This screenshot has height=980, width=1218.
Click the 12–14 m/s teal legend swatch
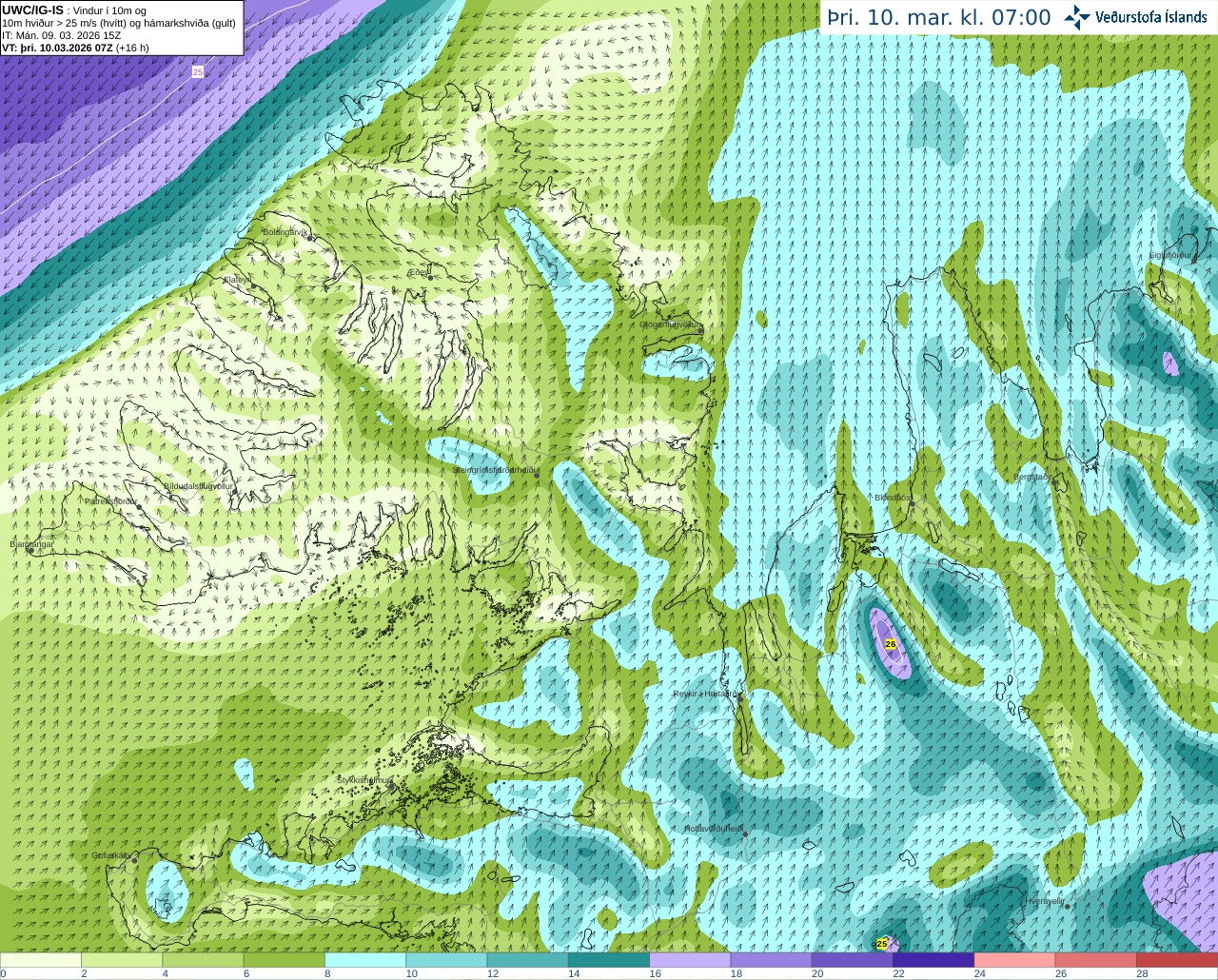click(528, 960)
